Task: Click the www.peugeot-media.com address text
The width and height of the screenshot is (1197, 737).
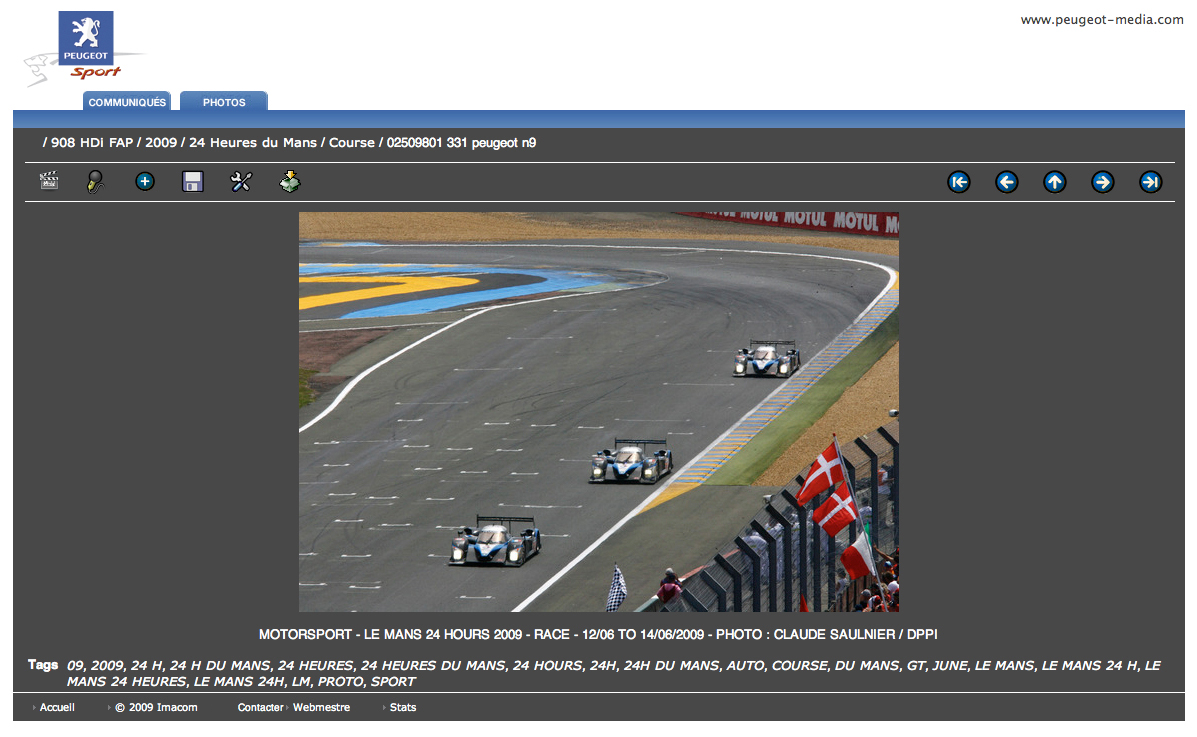Action: click(1102, 20)
